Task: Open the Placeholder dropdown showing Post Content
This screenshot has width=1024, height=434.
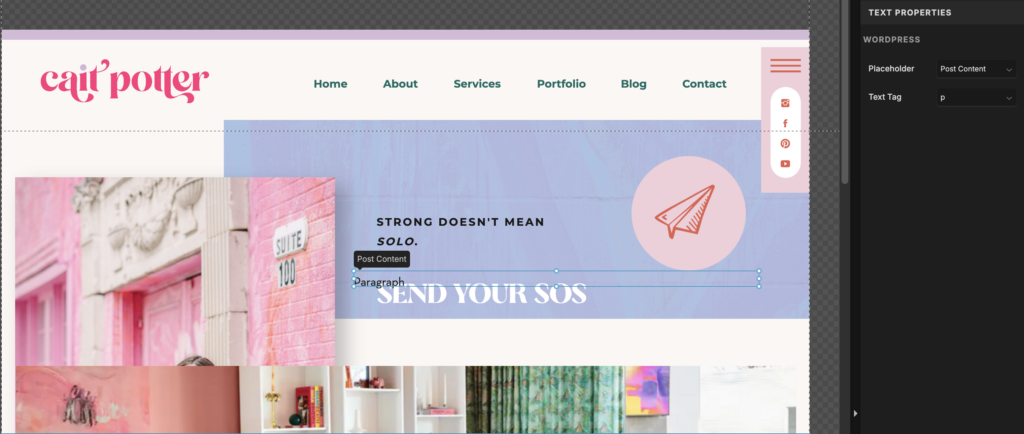Action: 976,69
